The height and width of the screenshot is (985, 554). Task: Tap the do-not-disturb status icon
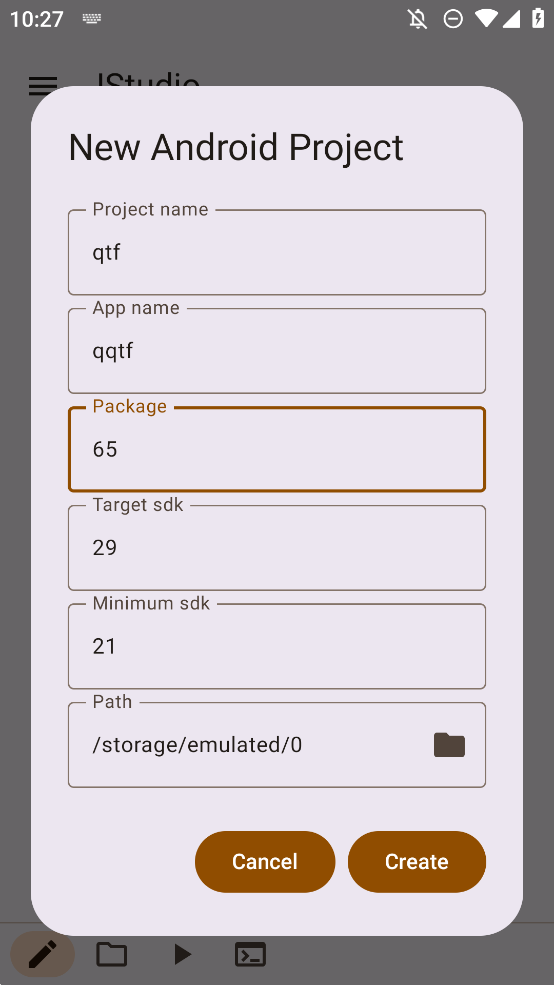(453, 19)
